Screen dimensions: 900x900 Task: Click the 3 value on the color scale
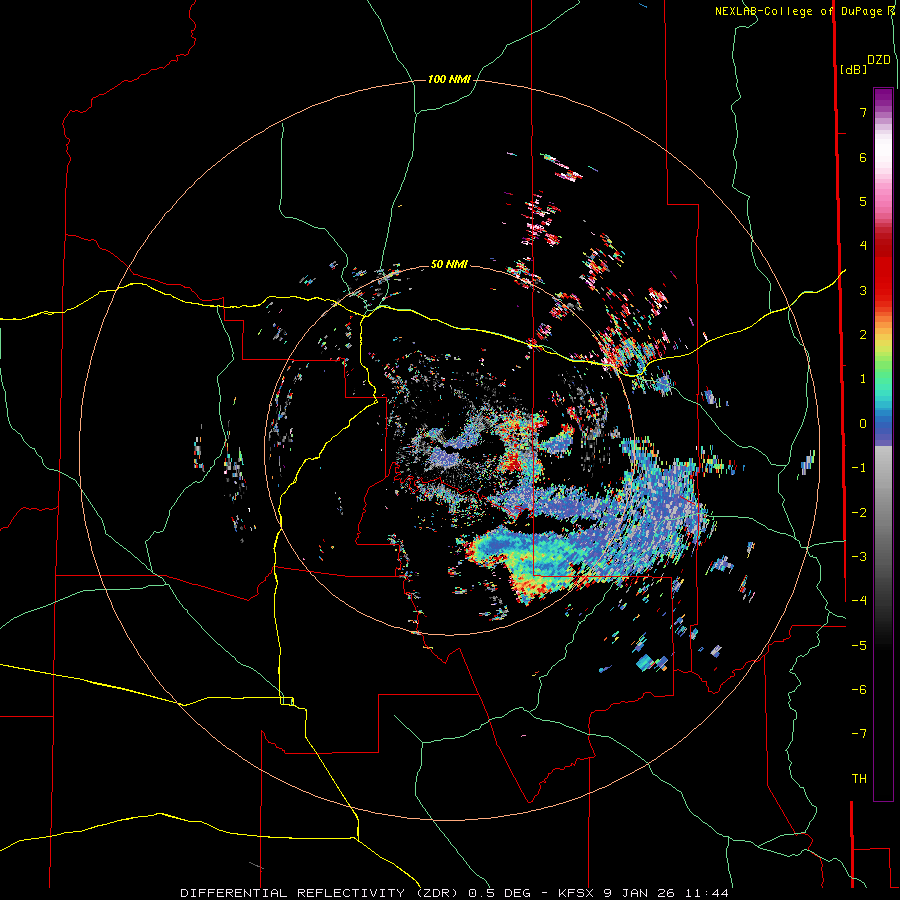863,290
